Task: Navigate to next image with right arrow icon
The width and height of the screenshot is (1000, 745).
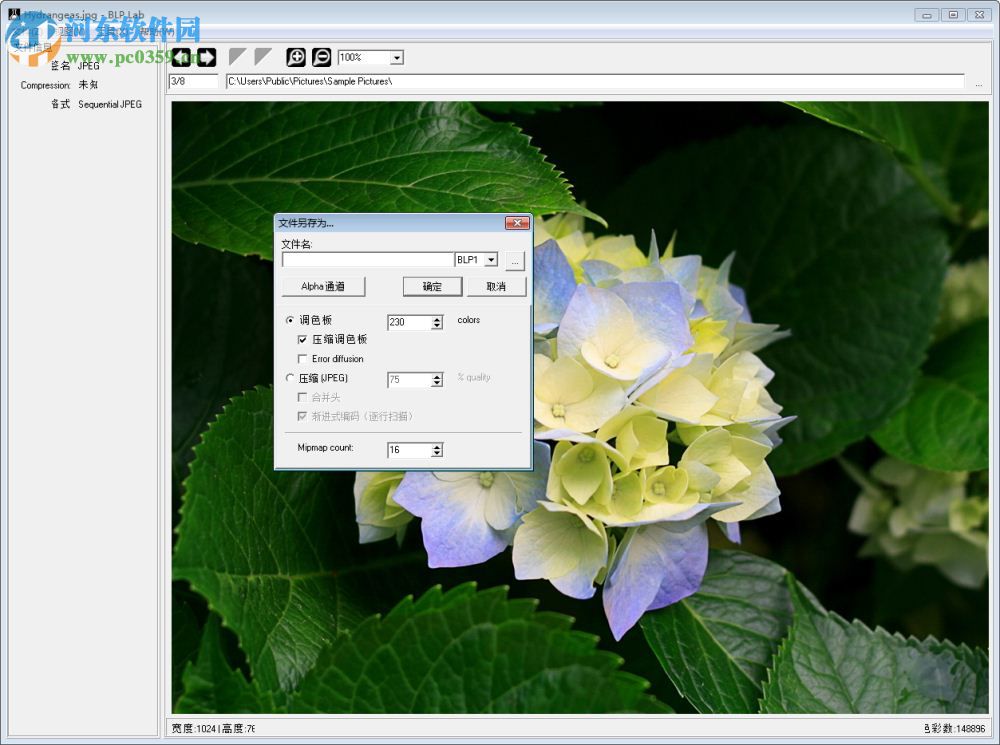Action: [x=207, y=57]
